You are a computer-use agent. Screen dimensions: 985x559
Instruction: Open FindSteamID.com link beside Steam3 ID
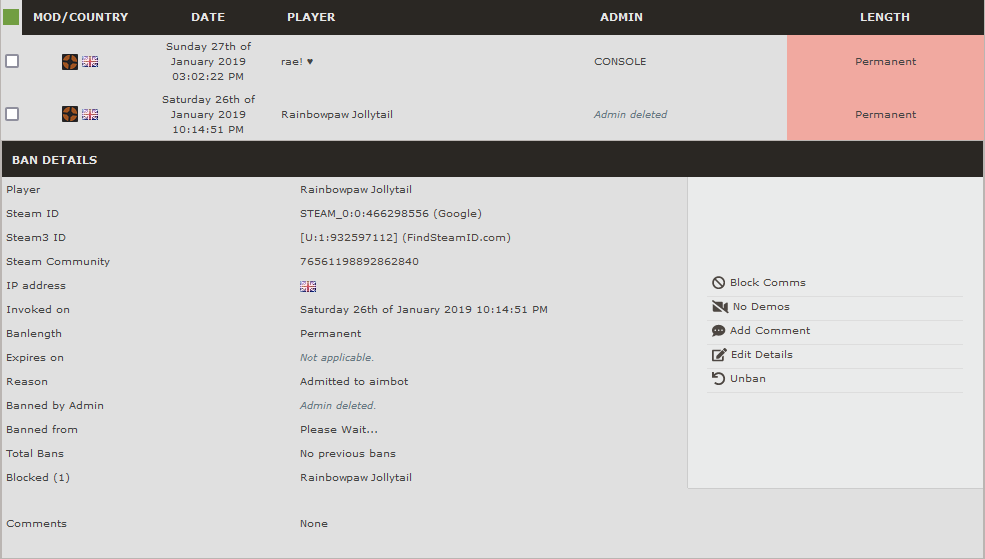coord(456,237)
